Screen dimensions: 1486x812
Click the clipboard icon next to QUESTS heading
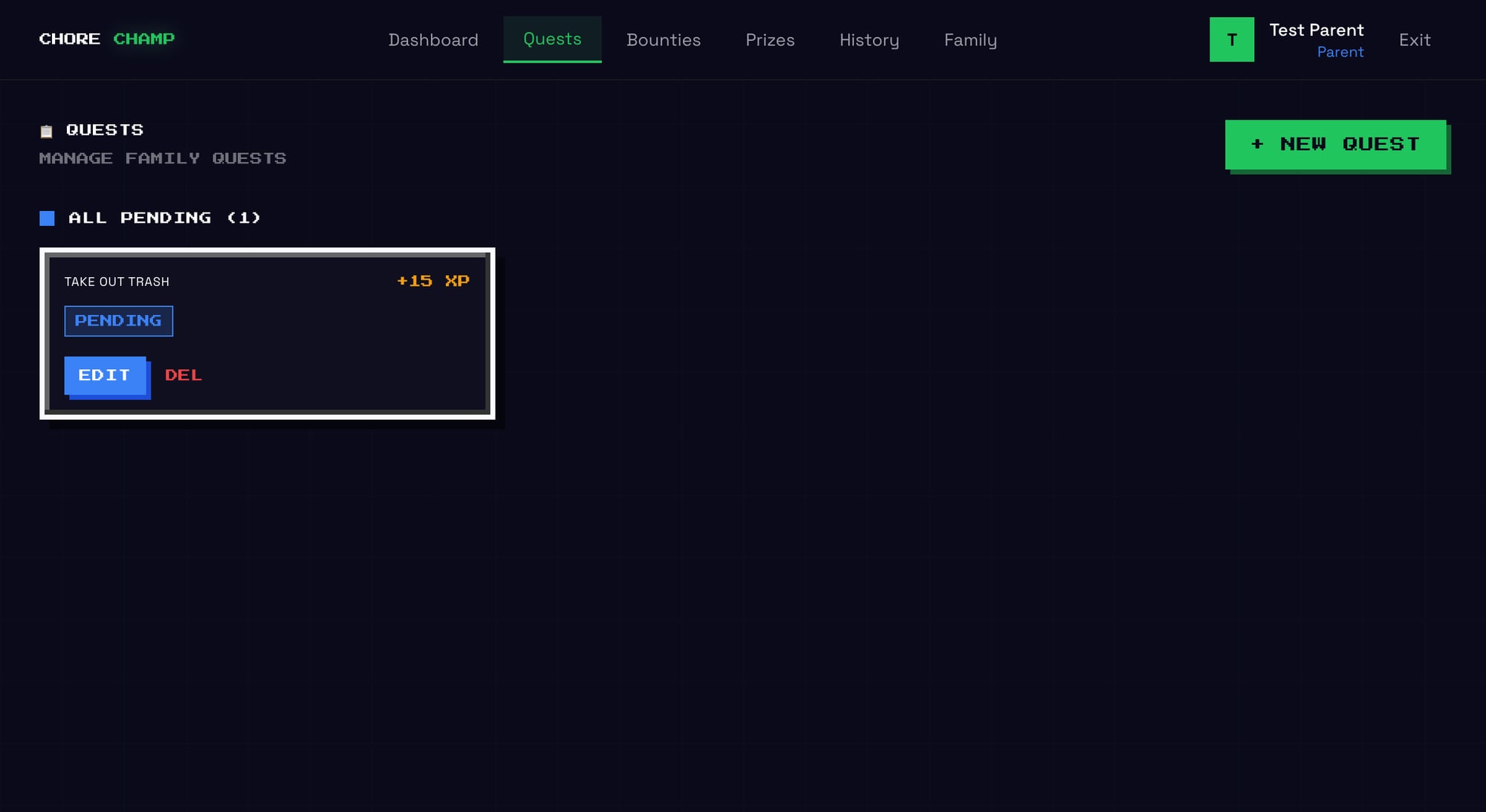(46, 131)
